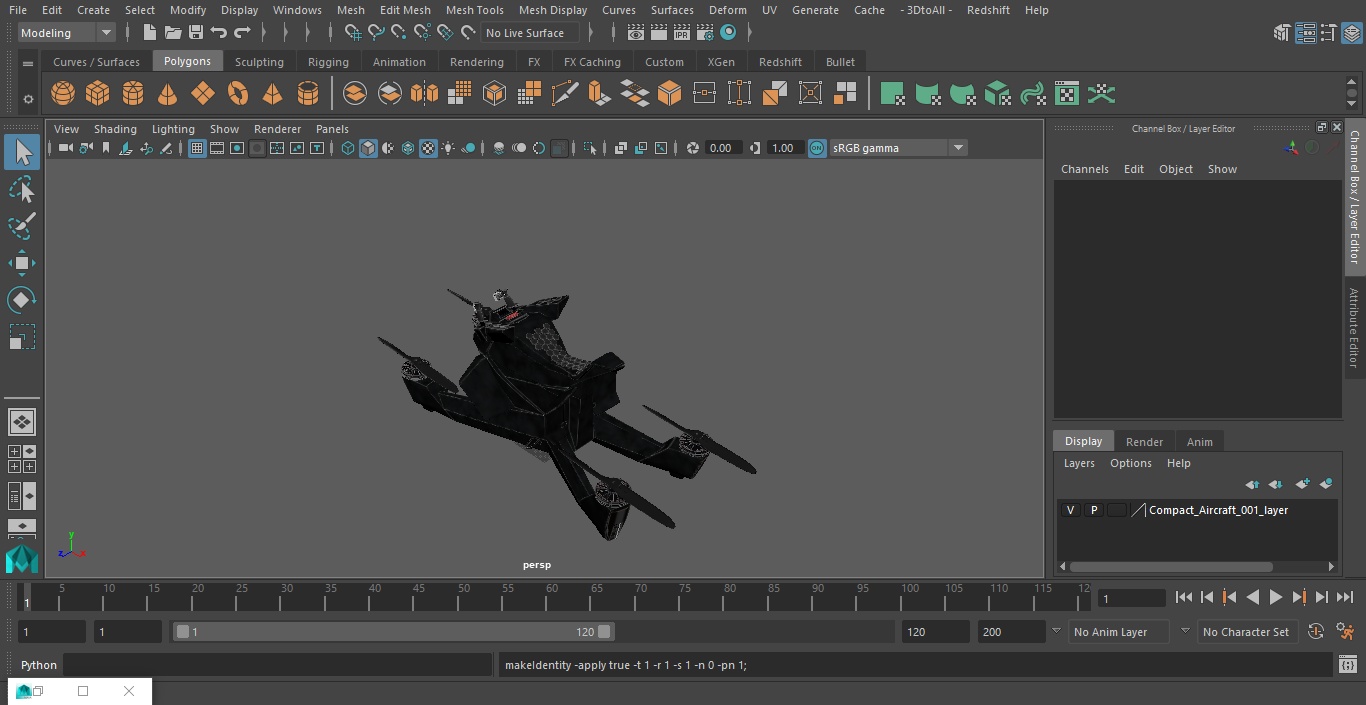Switch to the Rigging shelf tab

[328, 62]
